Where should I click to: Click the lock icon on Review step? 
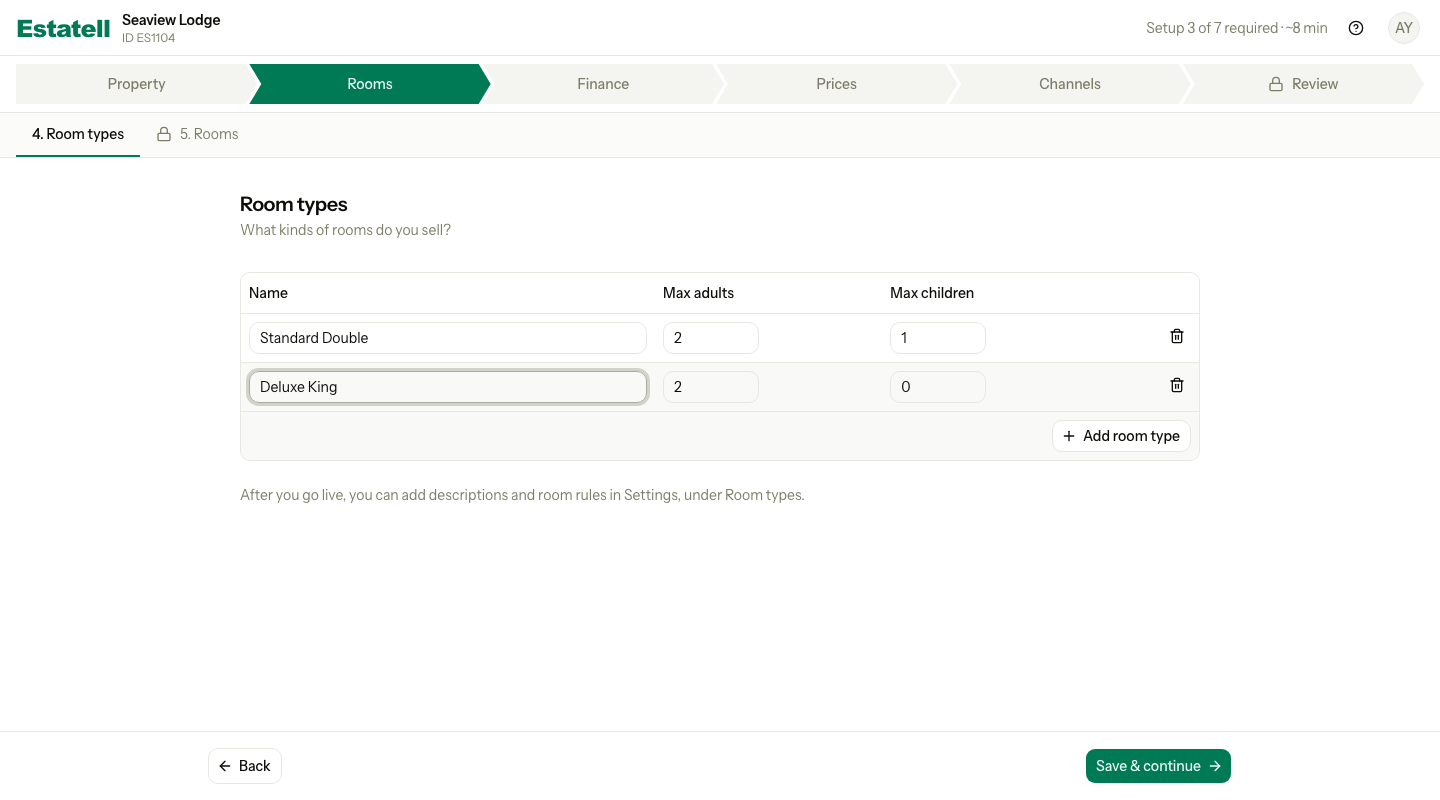(x=1276, y=84)
